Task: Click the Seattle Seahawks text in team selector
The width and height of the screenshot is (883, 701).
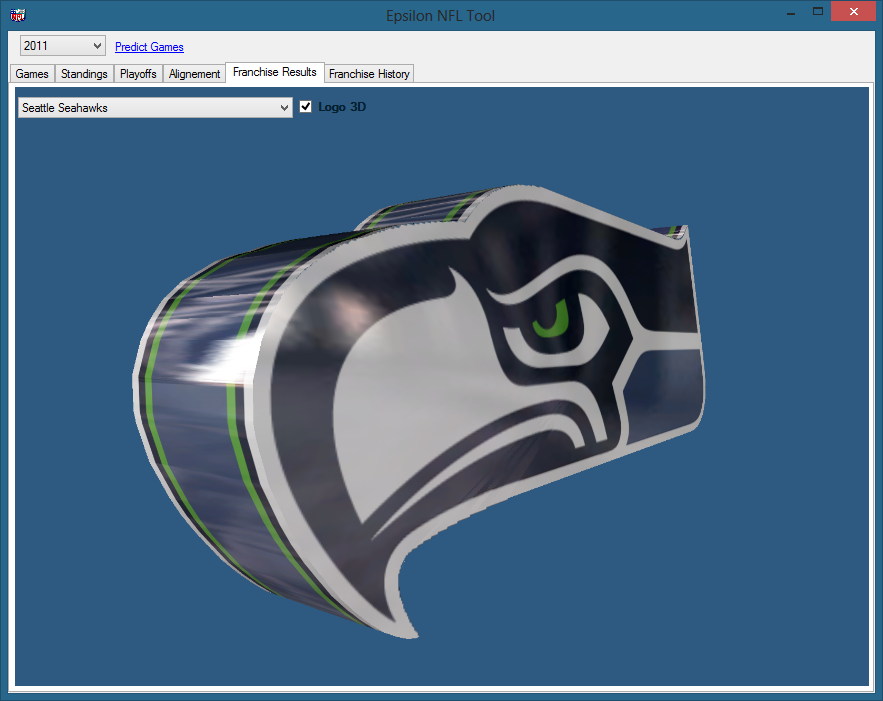Action: point(65,108)
